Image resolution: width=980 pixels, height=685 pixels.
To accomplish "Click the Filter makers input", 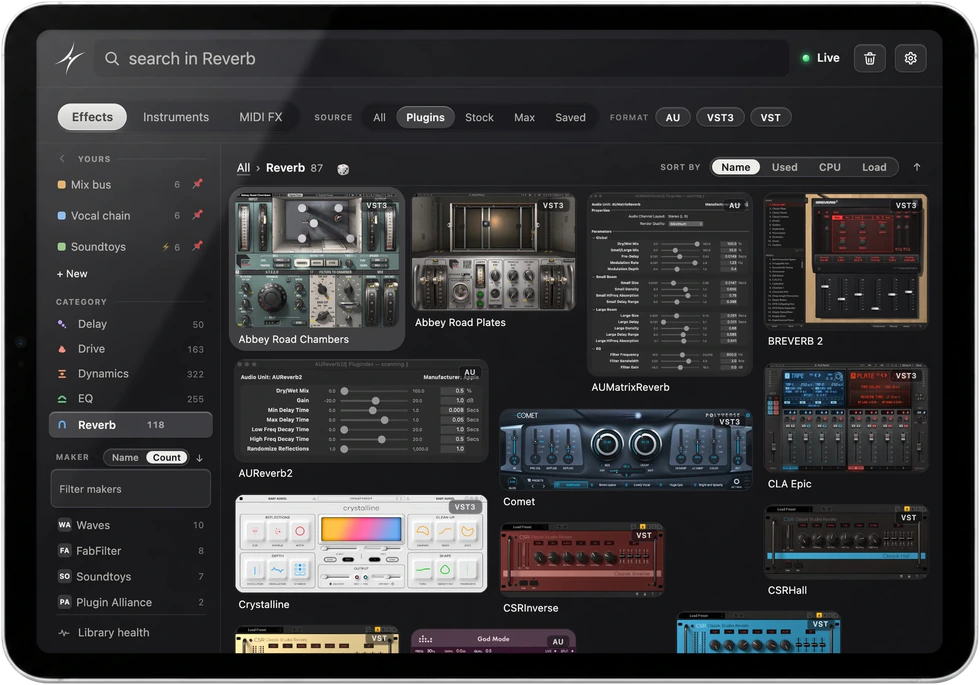I will point(131,489).
